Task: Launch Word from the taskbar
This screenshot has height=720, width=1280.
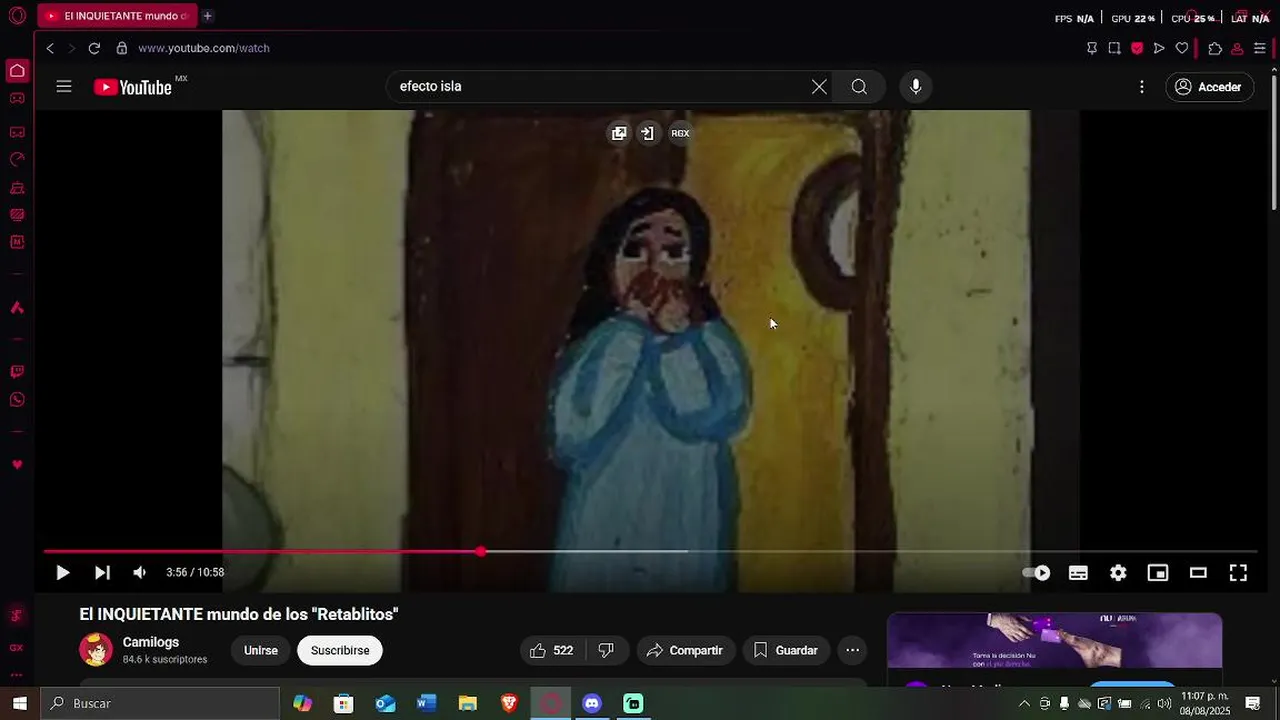Action: 427,704
